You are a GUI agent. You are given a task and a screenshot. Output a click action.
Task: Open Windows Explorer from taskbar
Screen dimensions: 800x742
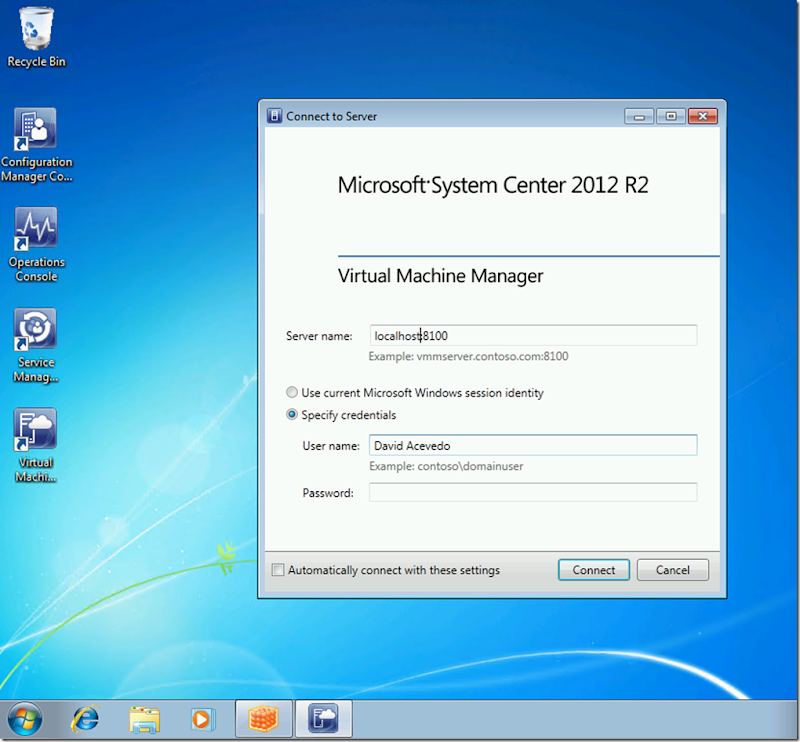[x=144, y=720]
